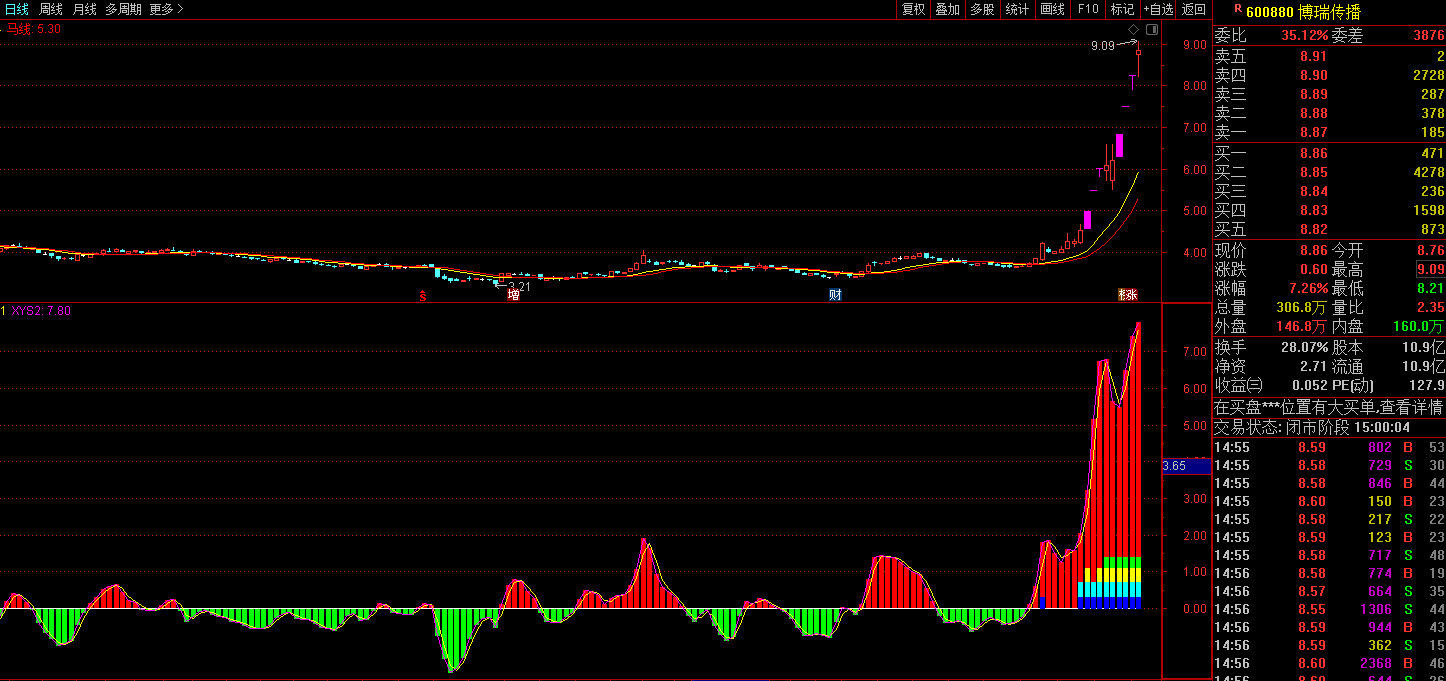1446x681 pixels.
Task: Open the big buy order detail notice link
Action: tap(1329, 407)
